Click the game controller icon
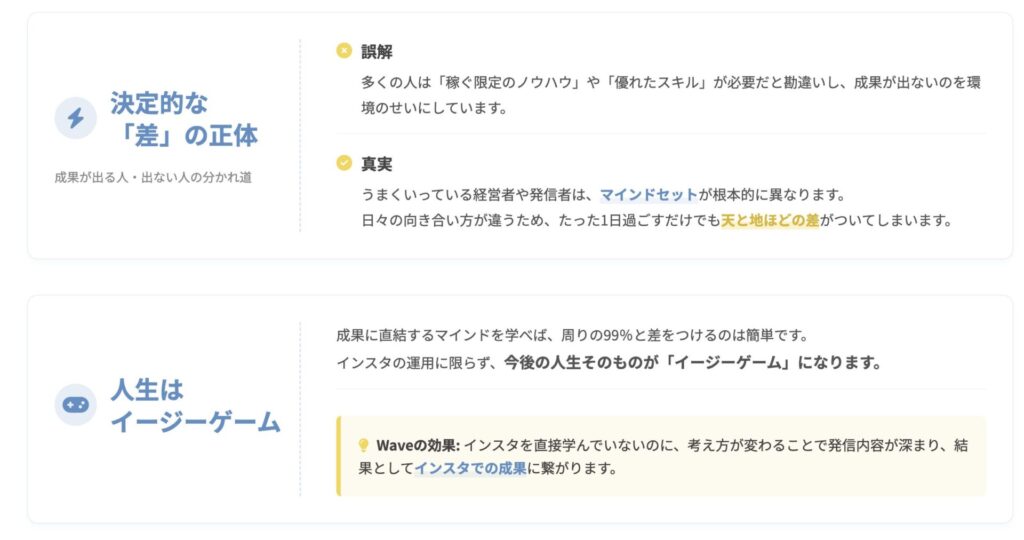1024x540 pixels. (75, 405)
